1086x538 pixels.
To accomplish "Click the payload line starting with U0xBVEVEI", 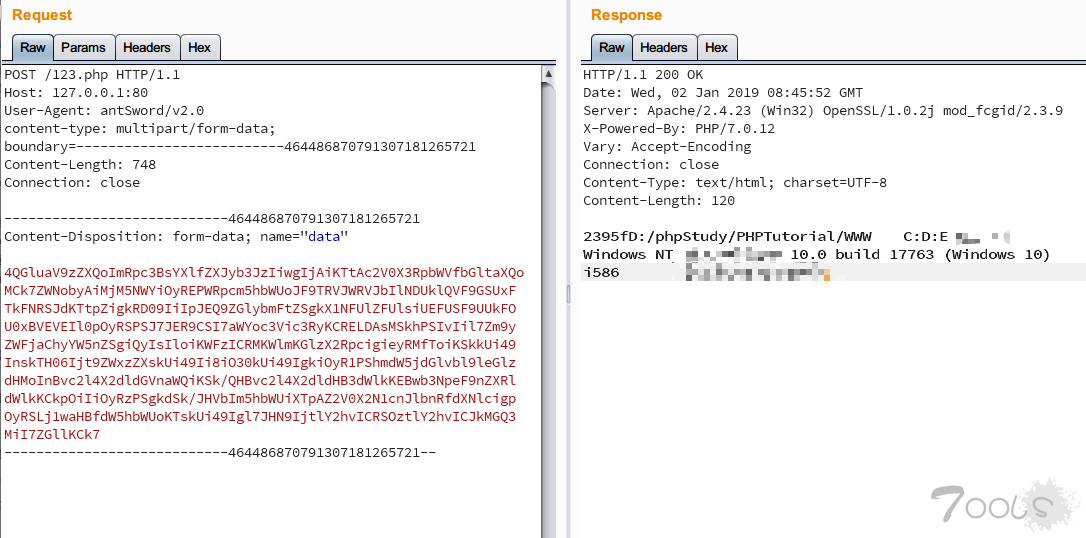I will pyautogui.click(x=260, y=327).
